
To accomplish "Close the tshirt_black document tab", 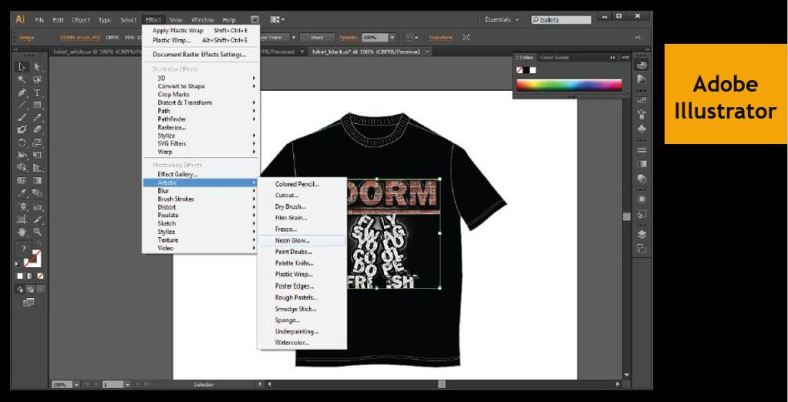I will click(427, 52).
